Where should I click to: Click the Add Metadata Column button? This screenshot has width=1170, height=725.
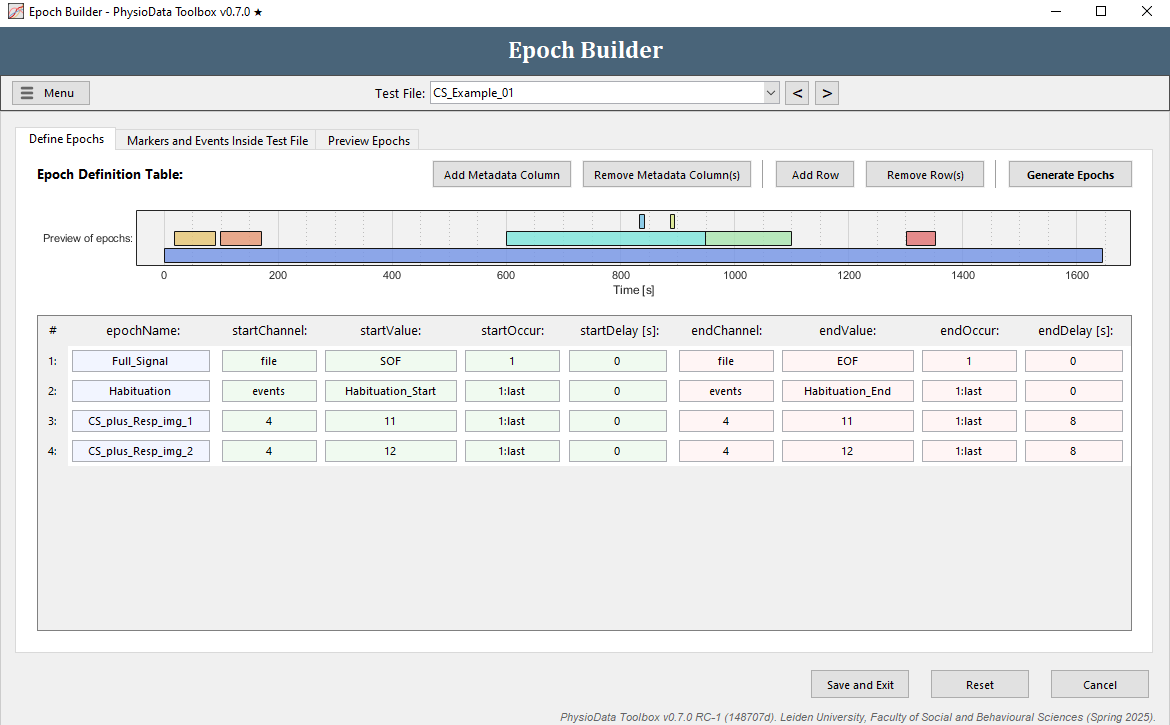501,173
